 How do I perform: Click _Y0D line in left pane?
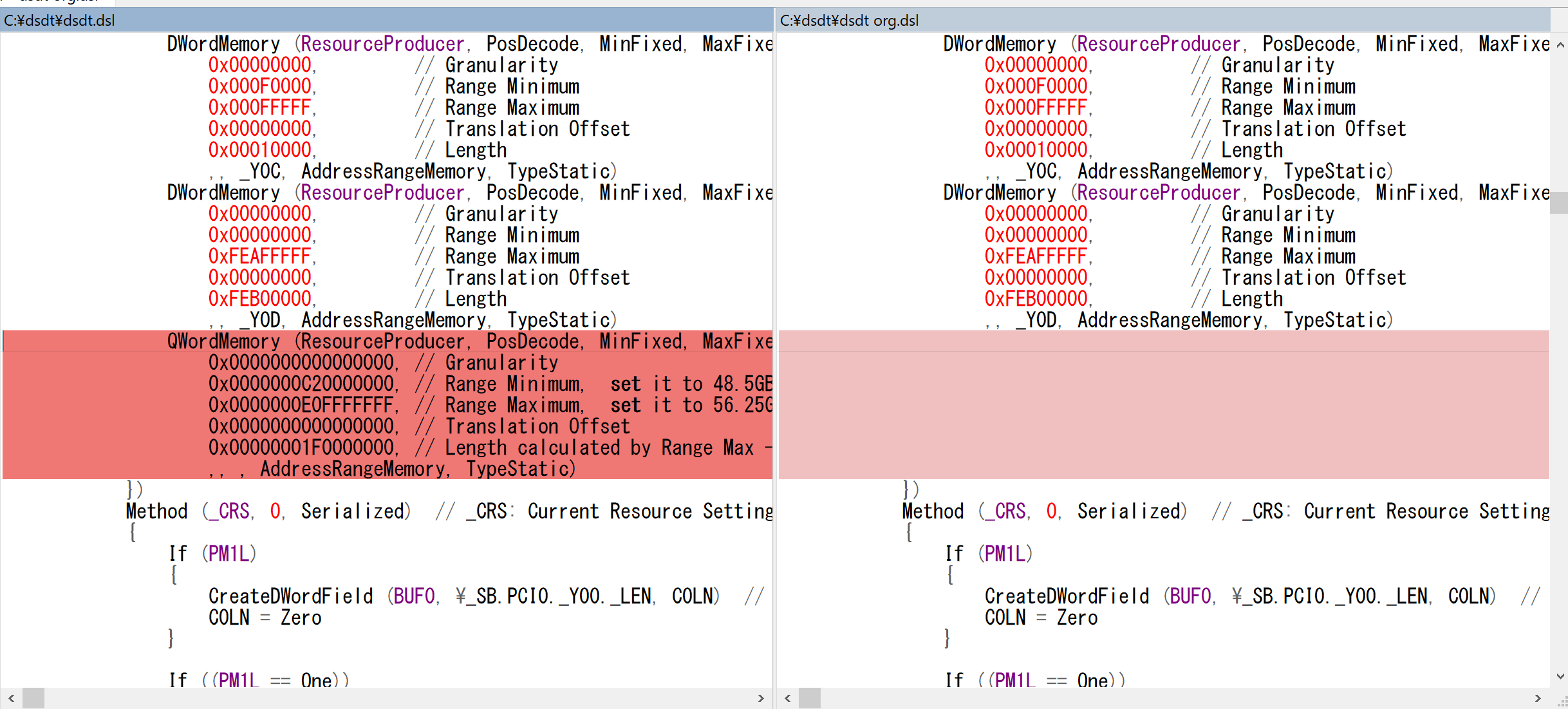[413, 320]
